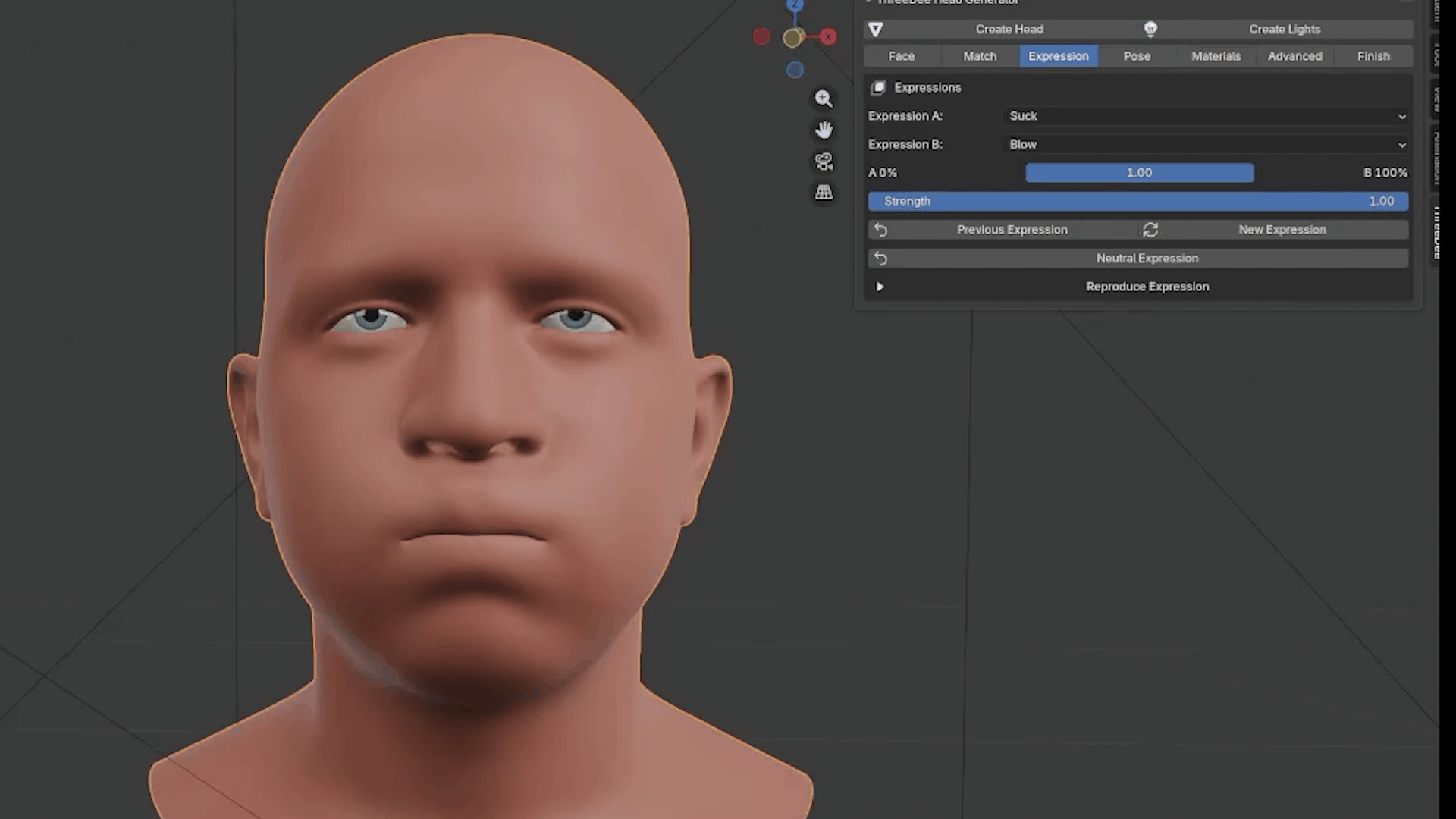Click the Neutral Expression button
Viewport: 1456px width, 819px height.
[1138, 259]
